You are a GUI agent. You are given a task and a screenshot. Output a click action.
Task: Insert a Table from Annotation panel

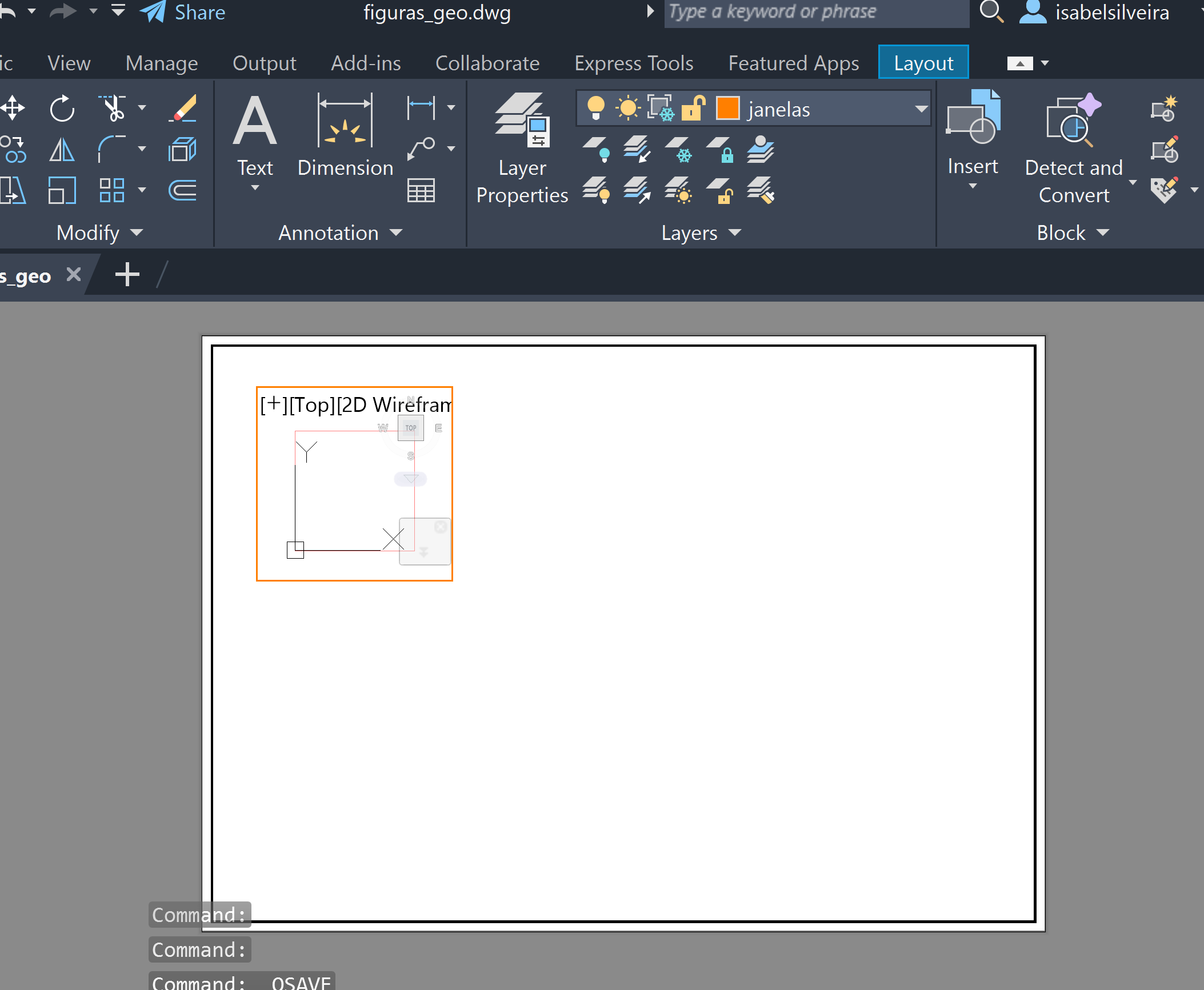[421, 190]
